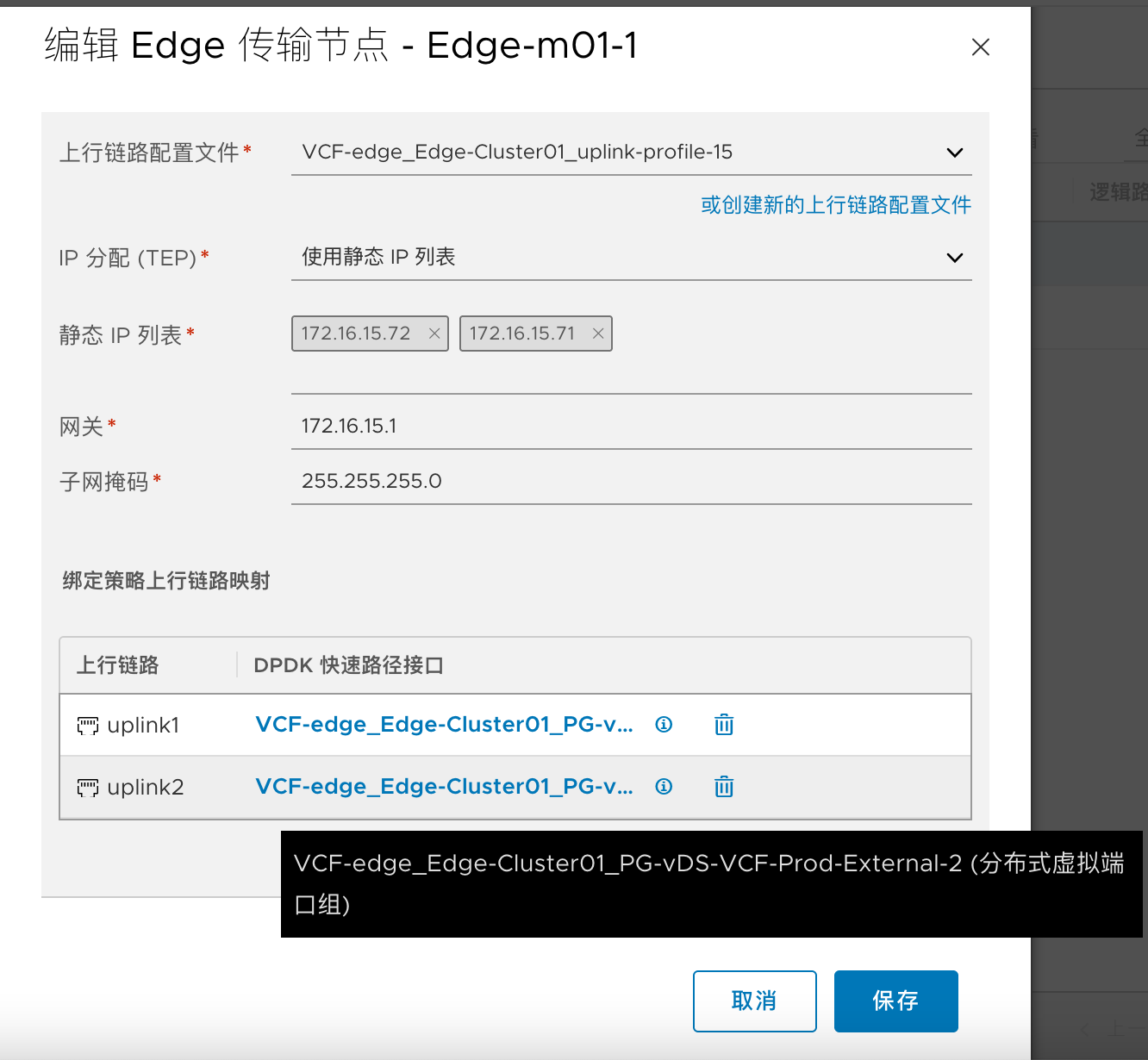Image resolution: width=1148 pixels, height=1060 pixels.
Task: Click the 使用静态 IP 列表 selected value
Action: (x=378, y=257)
